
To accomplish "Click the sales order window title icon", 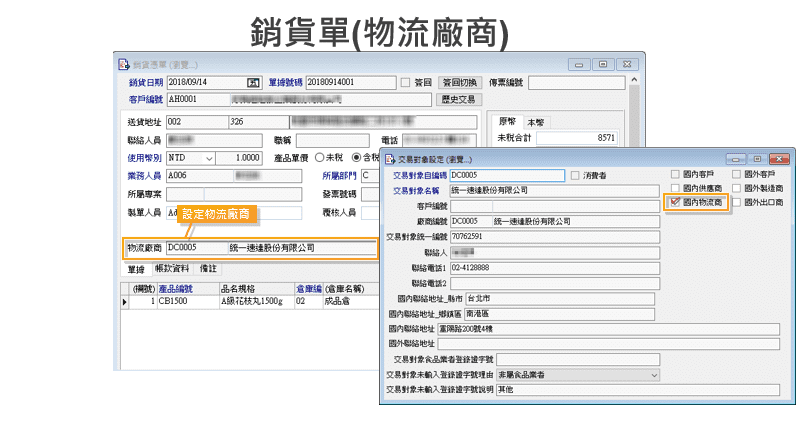I will (x=123, y=64).
